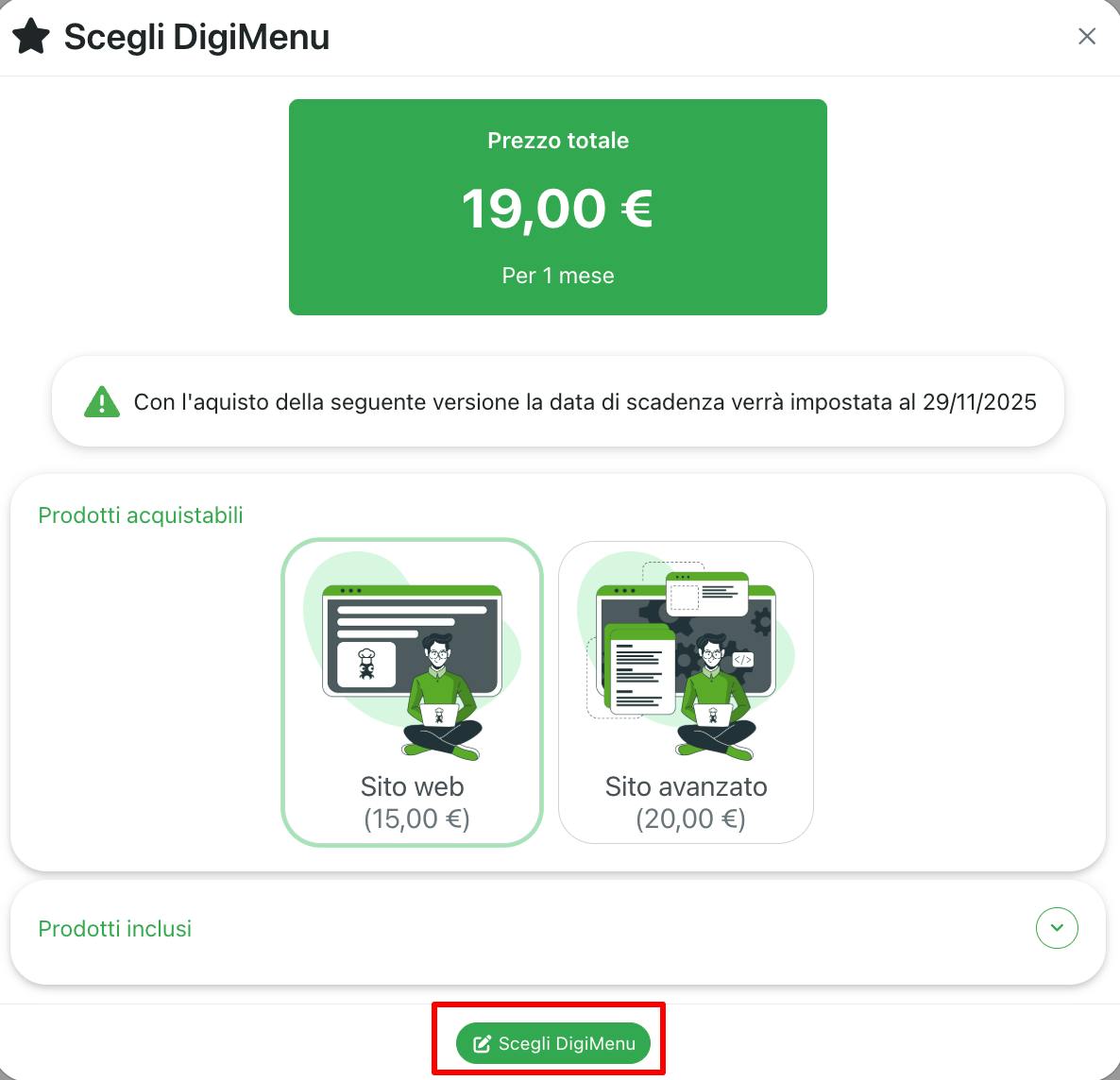Click the star icon beside Scegli DigiMenu title
This screenshot has height=1080, width=1120.
coord(31,37)
